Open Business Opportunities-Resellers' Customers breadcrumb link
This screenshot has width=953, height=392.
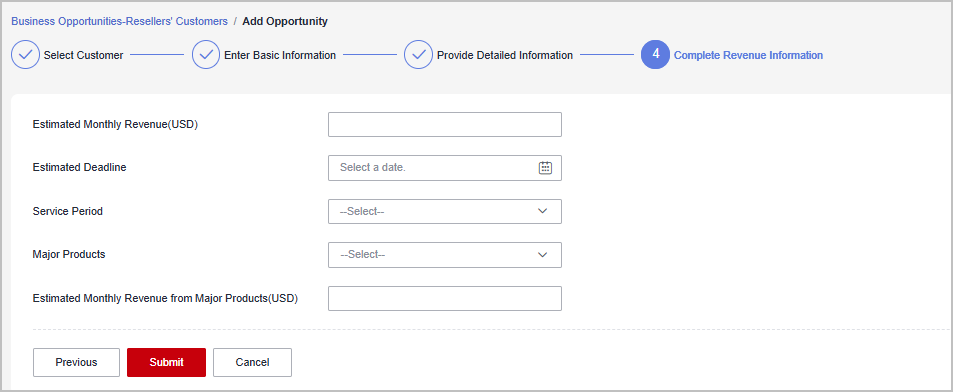click(x=120, y=21)
